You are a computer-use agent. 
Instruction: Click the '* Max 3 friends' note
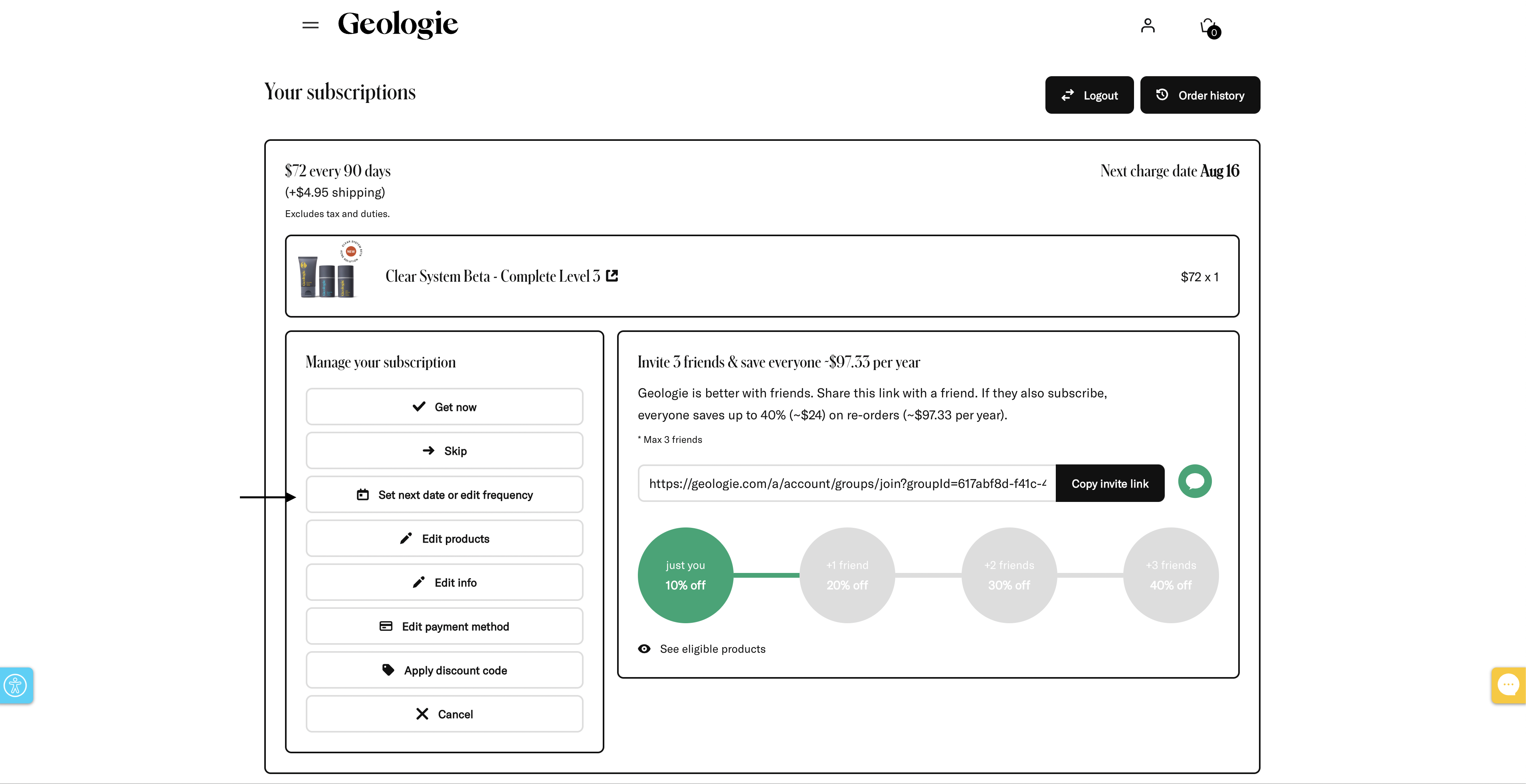pos(669,439)
